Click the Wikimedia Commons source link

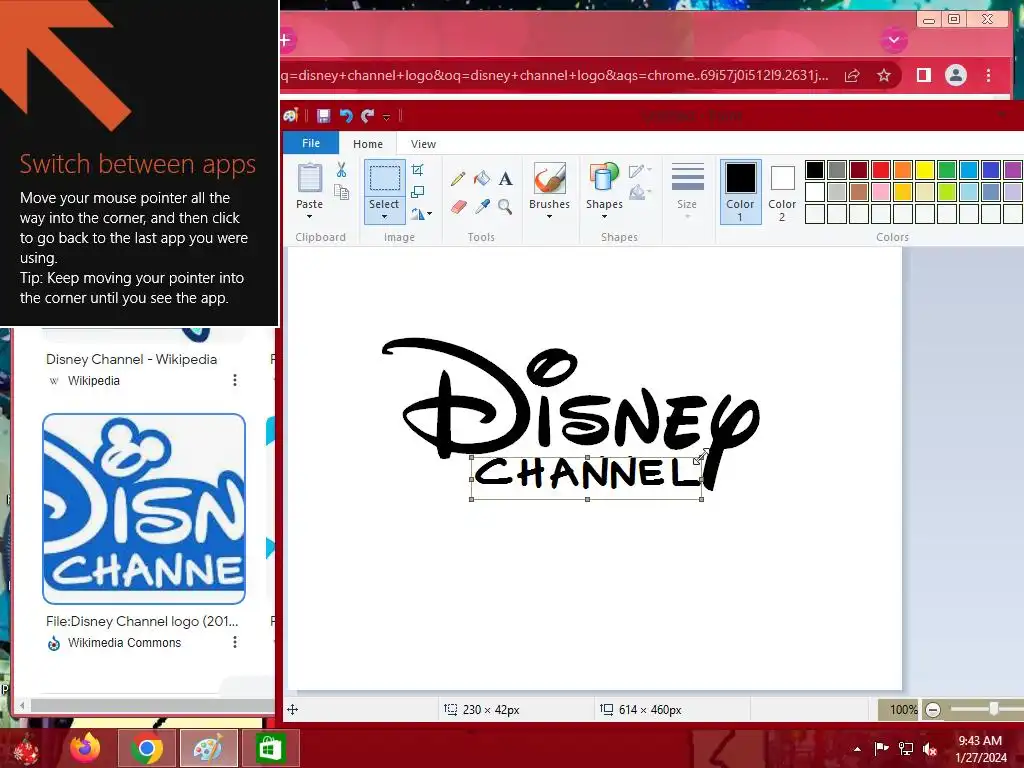point(124,643)
